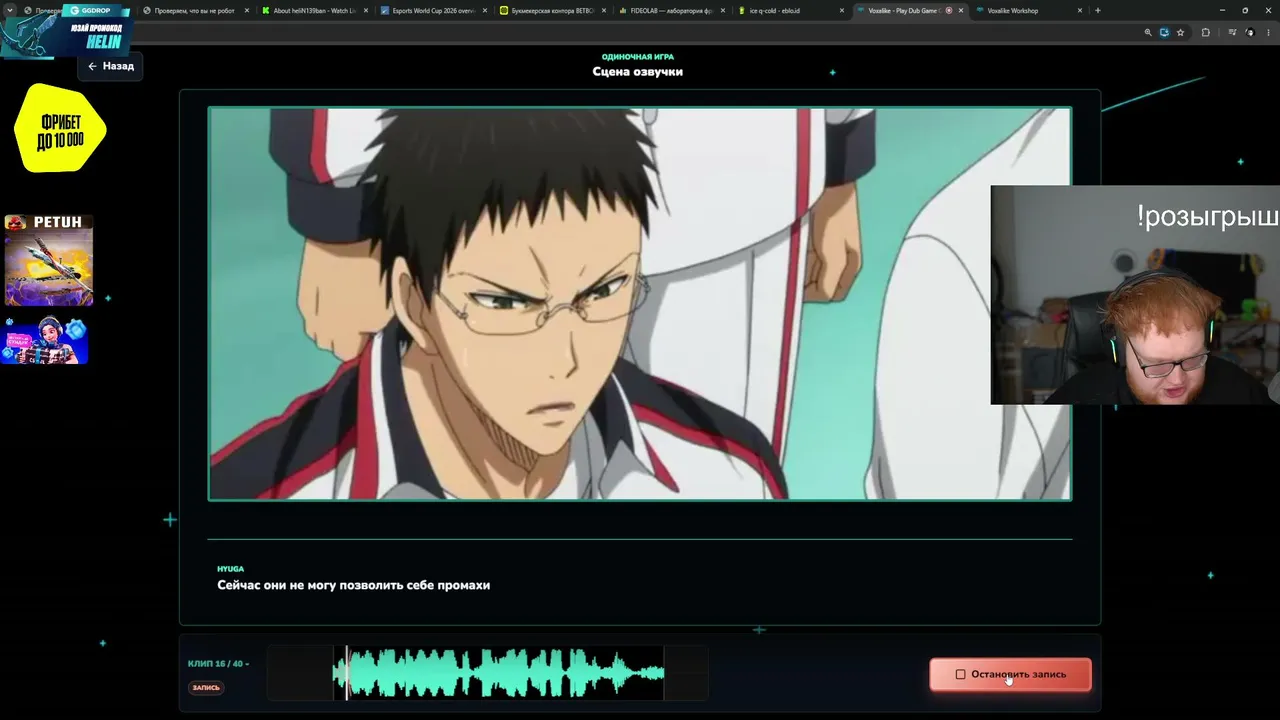Click the anime scene video preview

[x=640, y=303]
